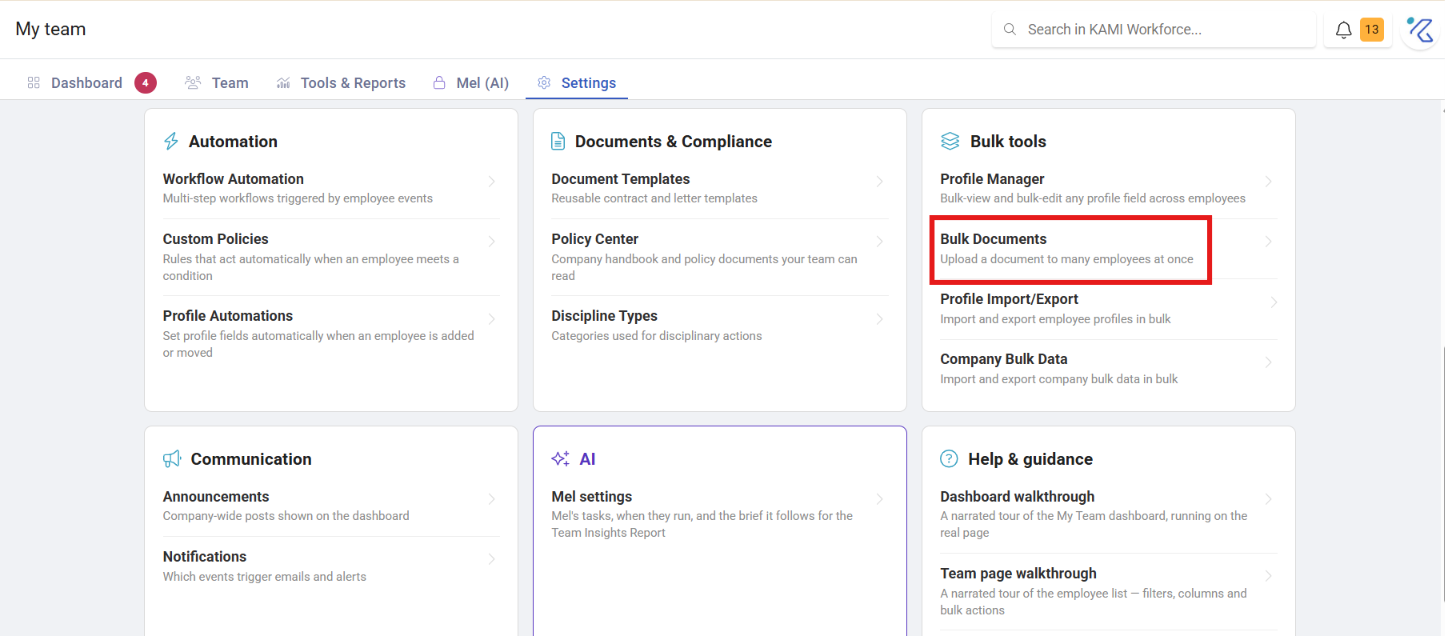Click the "Help & guidance" card heading

click(x=1030, y=459)
